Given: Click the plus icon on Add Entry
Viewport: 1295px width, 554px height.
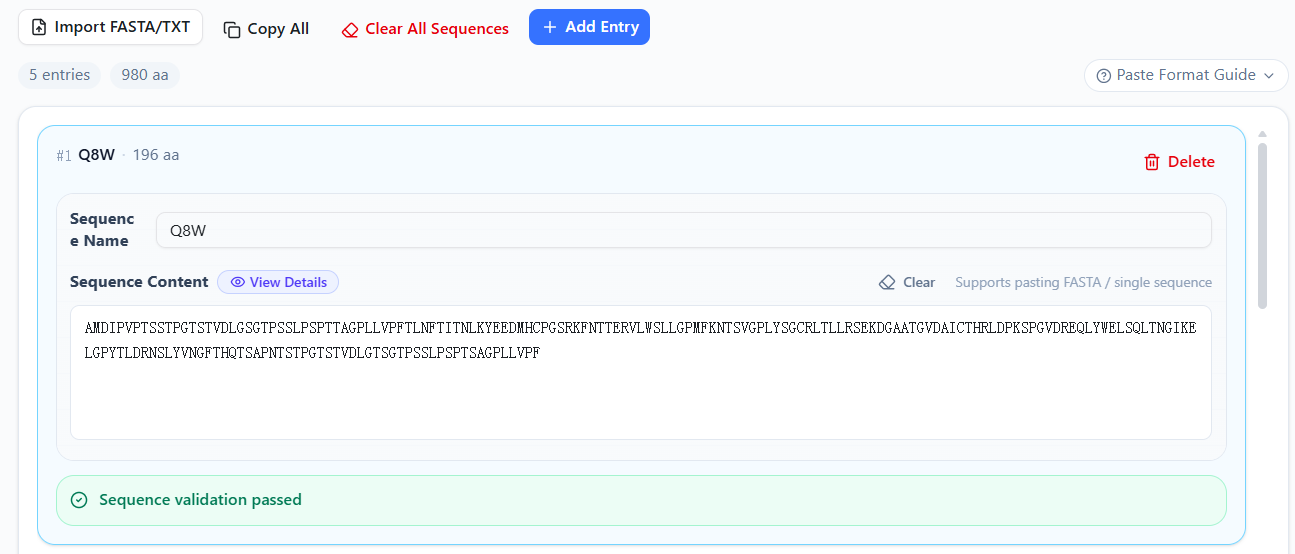Looking at the screenshot, I should [x=549, y=27].
